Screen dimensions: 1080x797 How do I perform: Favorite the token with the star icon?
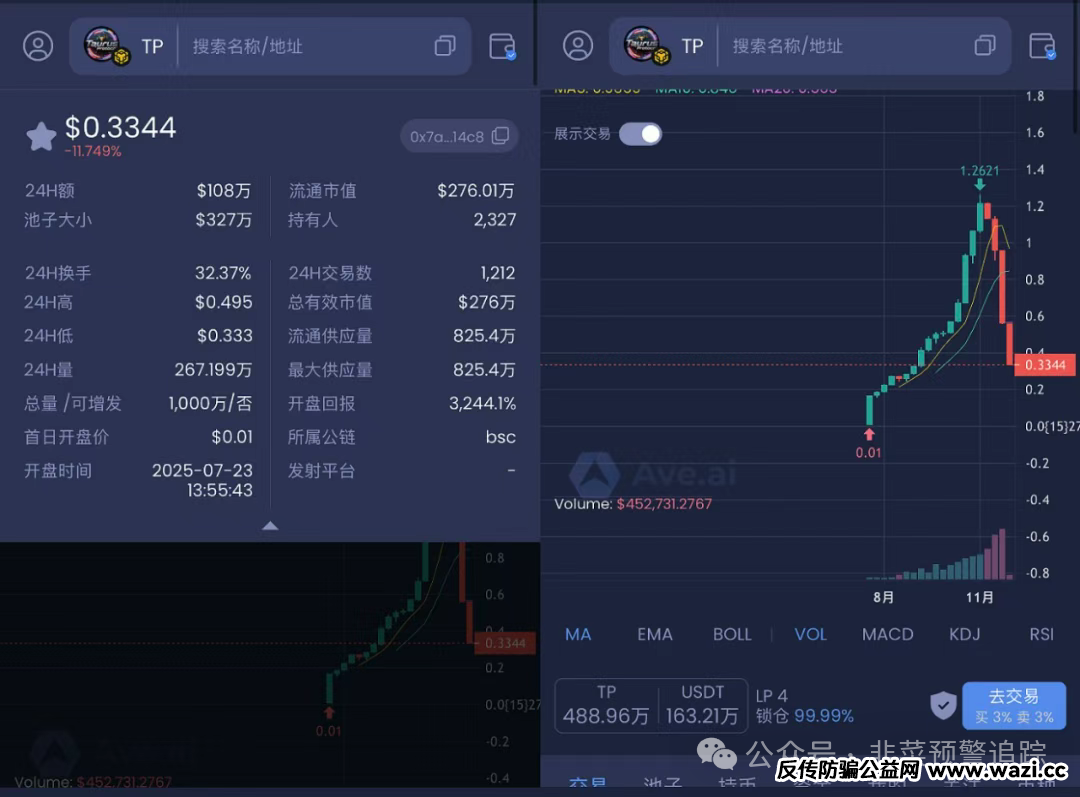(41, 136)
